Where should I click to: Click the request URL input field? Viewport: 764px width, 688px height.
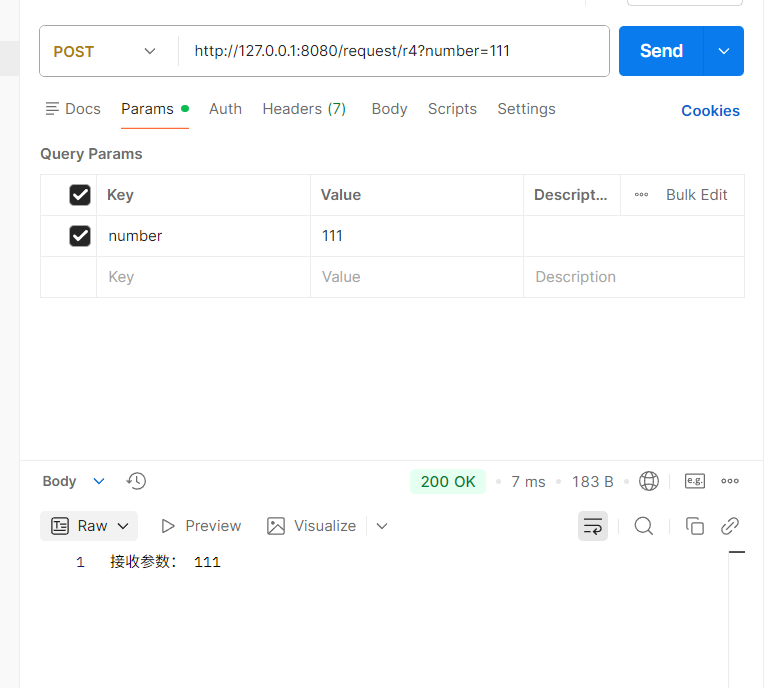[x=394, y=51]
